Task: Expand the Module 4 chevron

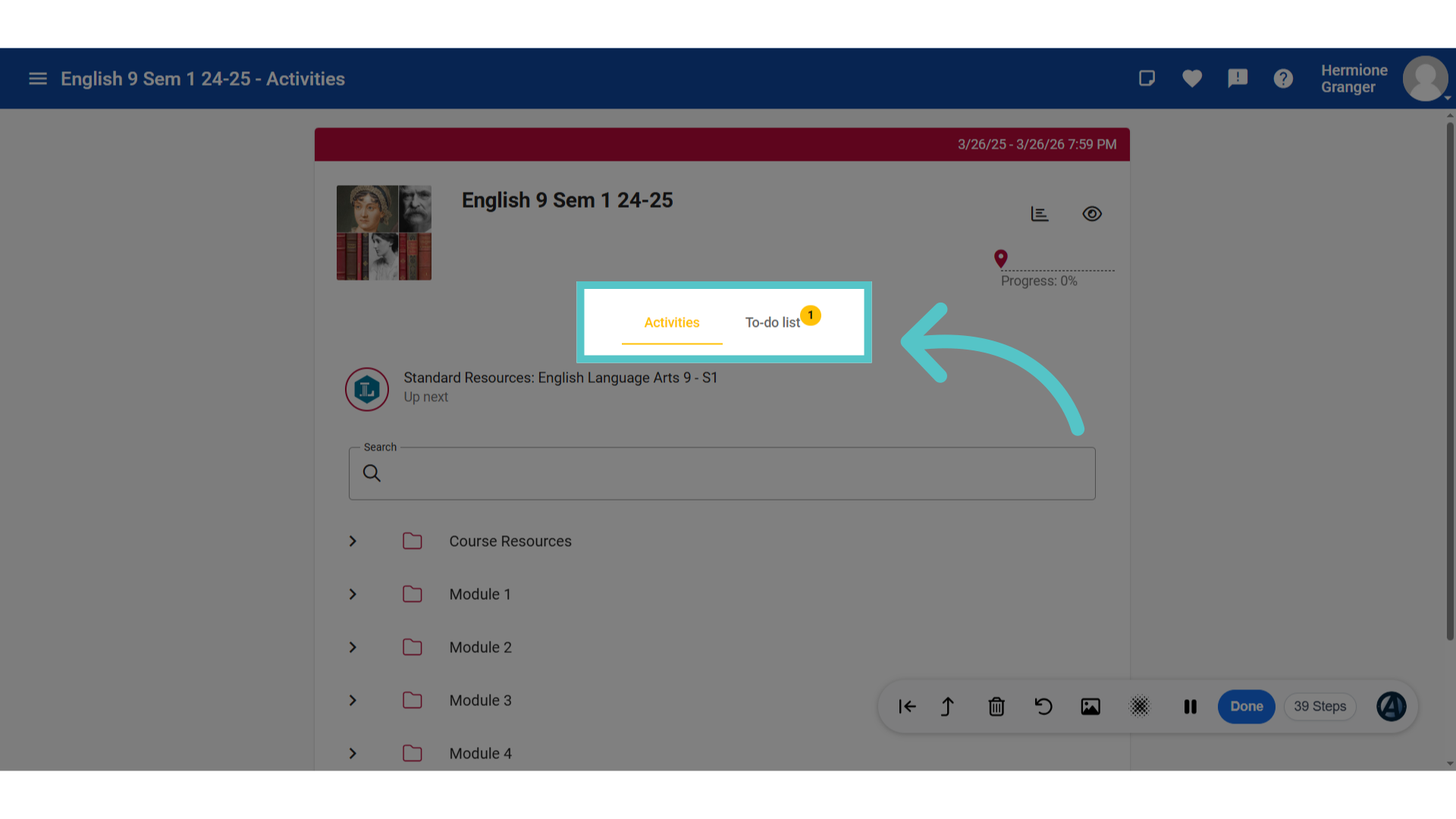Action: pyautogui.click(x=353, y=754)
